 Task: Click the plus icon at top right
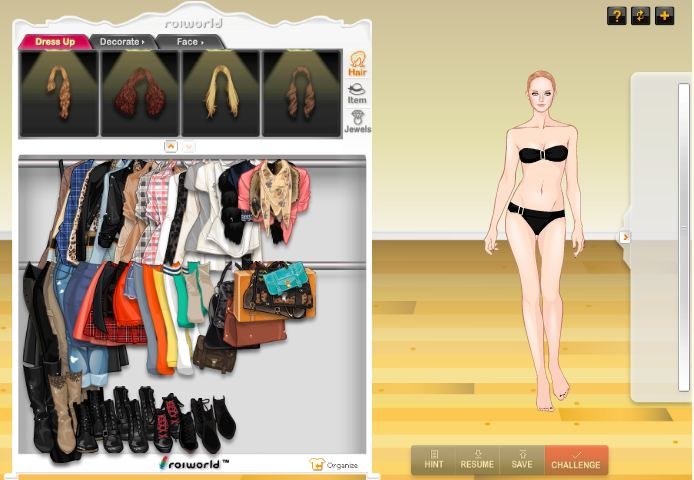[664, 16]
